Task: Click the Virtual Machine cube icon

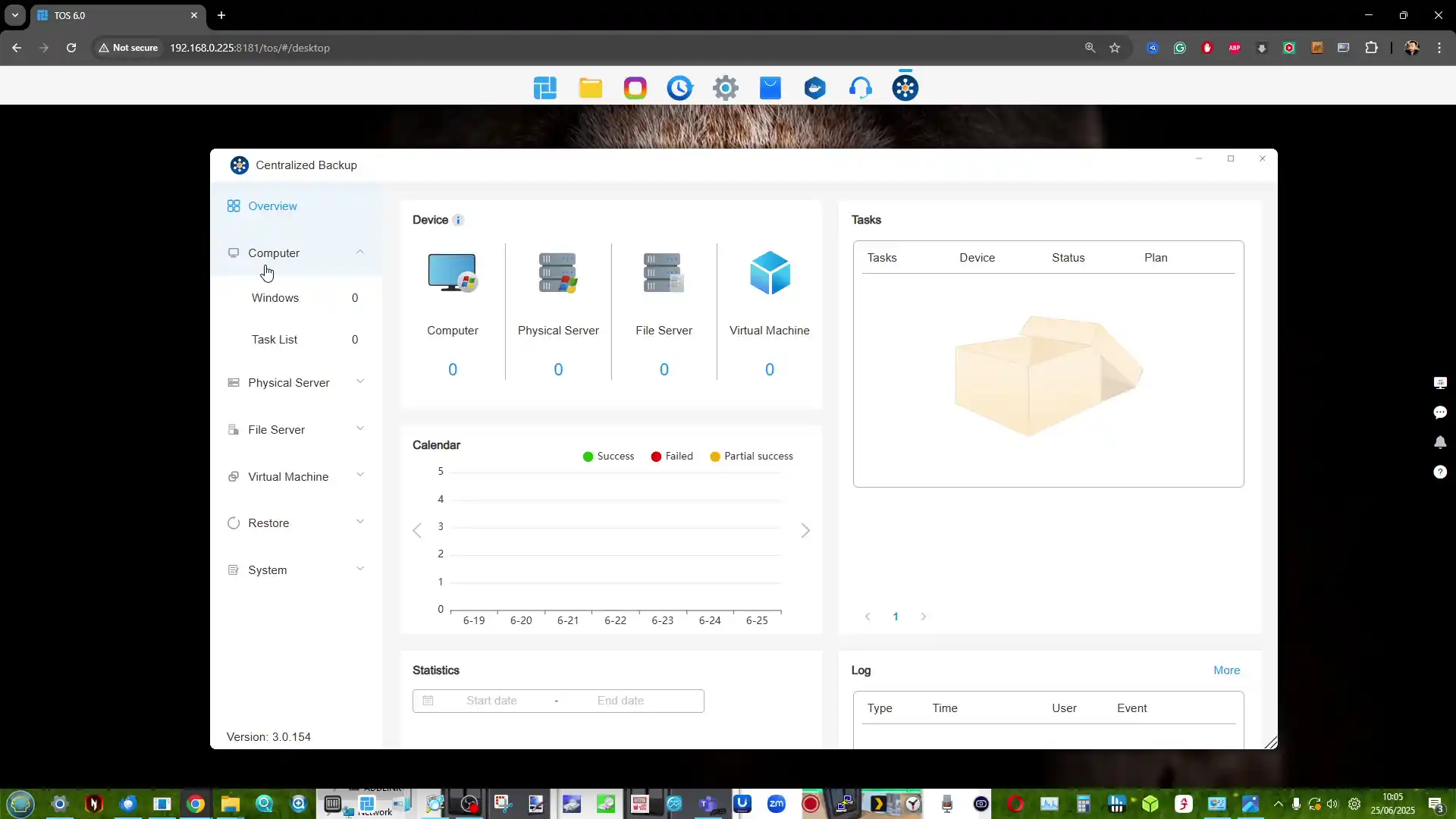Action: pos(770,272)
